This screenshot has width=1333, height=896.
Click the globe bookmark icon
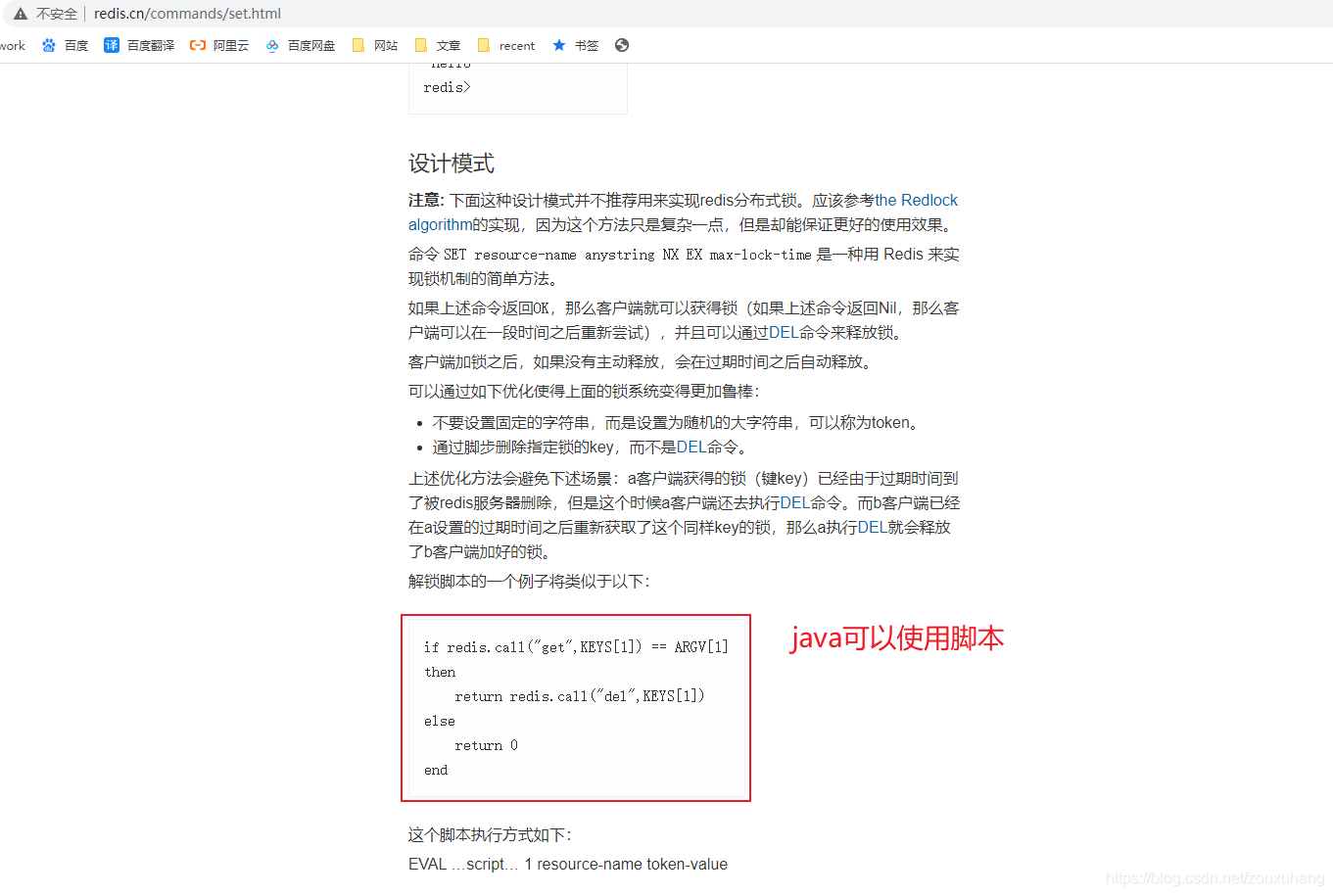622,45
